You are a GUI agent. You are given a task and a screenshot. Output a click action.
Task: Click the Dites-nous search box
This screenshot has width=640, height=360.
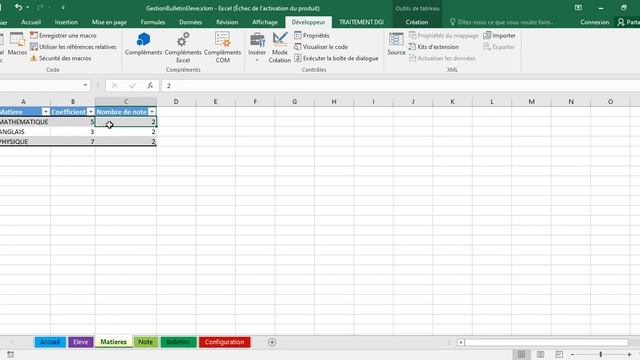pos(502,22)
